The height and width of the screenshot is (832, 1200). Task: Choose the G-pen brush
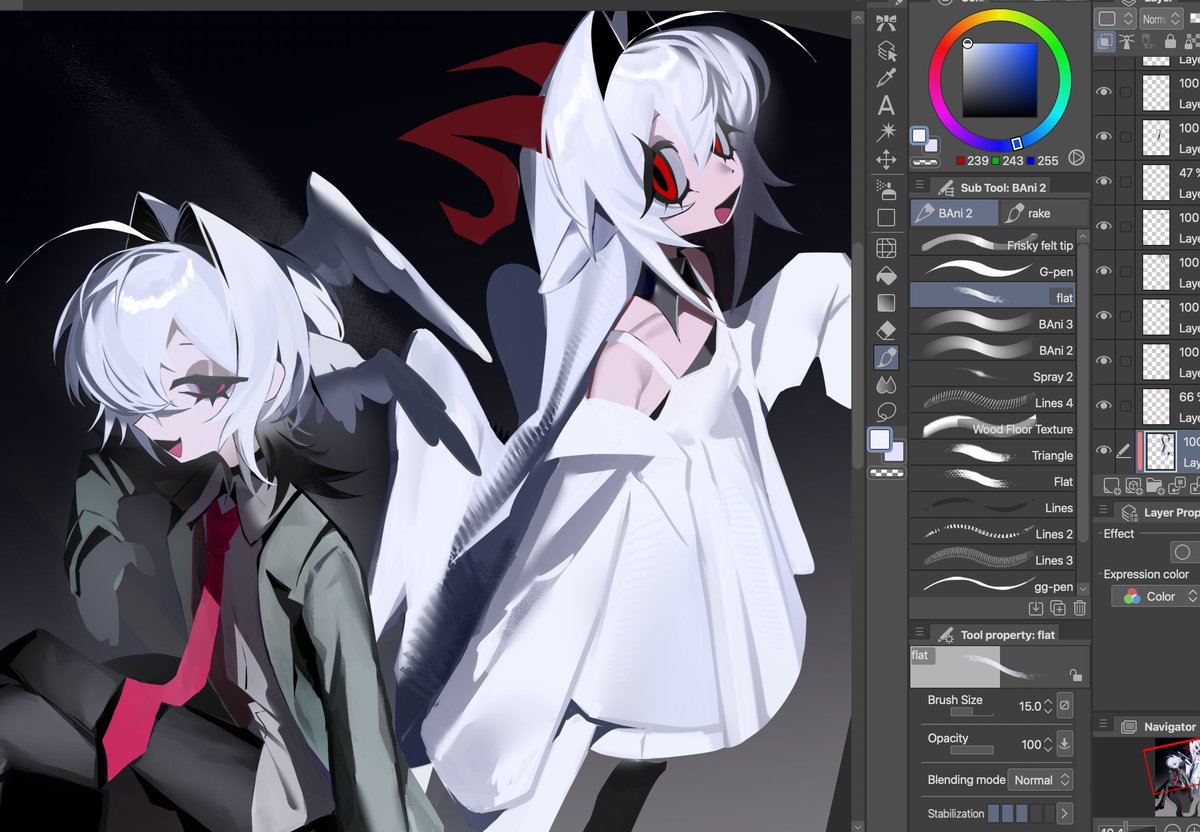pyautogui.click(x=992, y=270)
